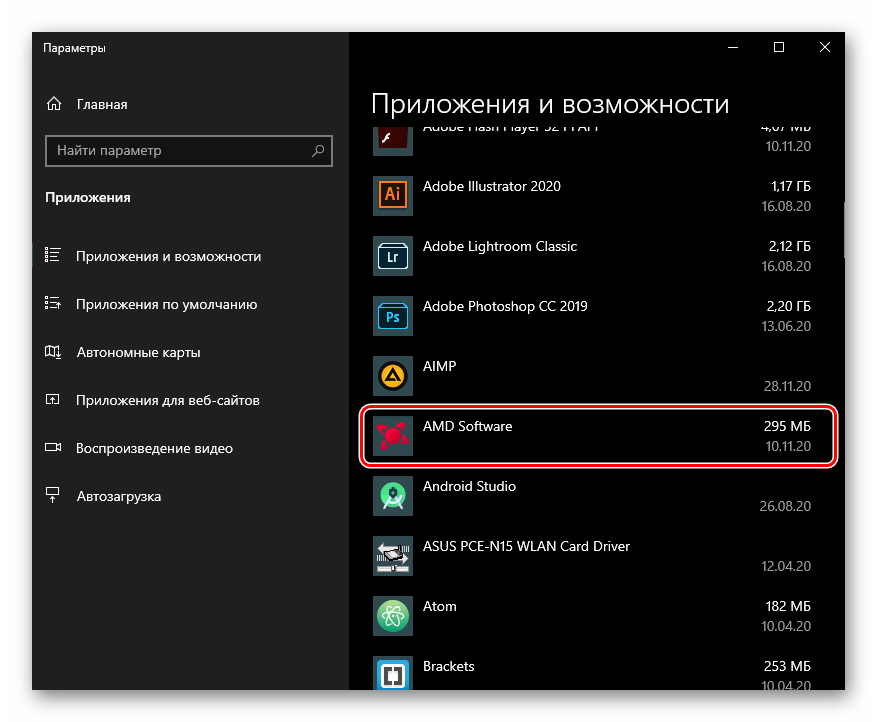Click the 2,20 ГБ size value

coord(788,306)
